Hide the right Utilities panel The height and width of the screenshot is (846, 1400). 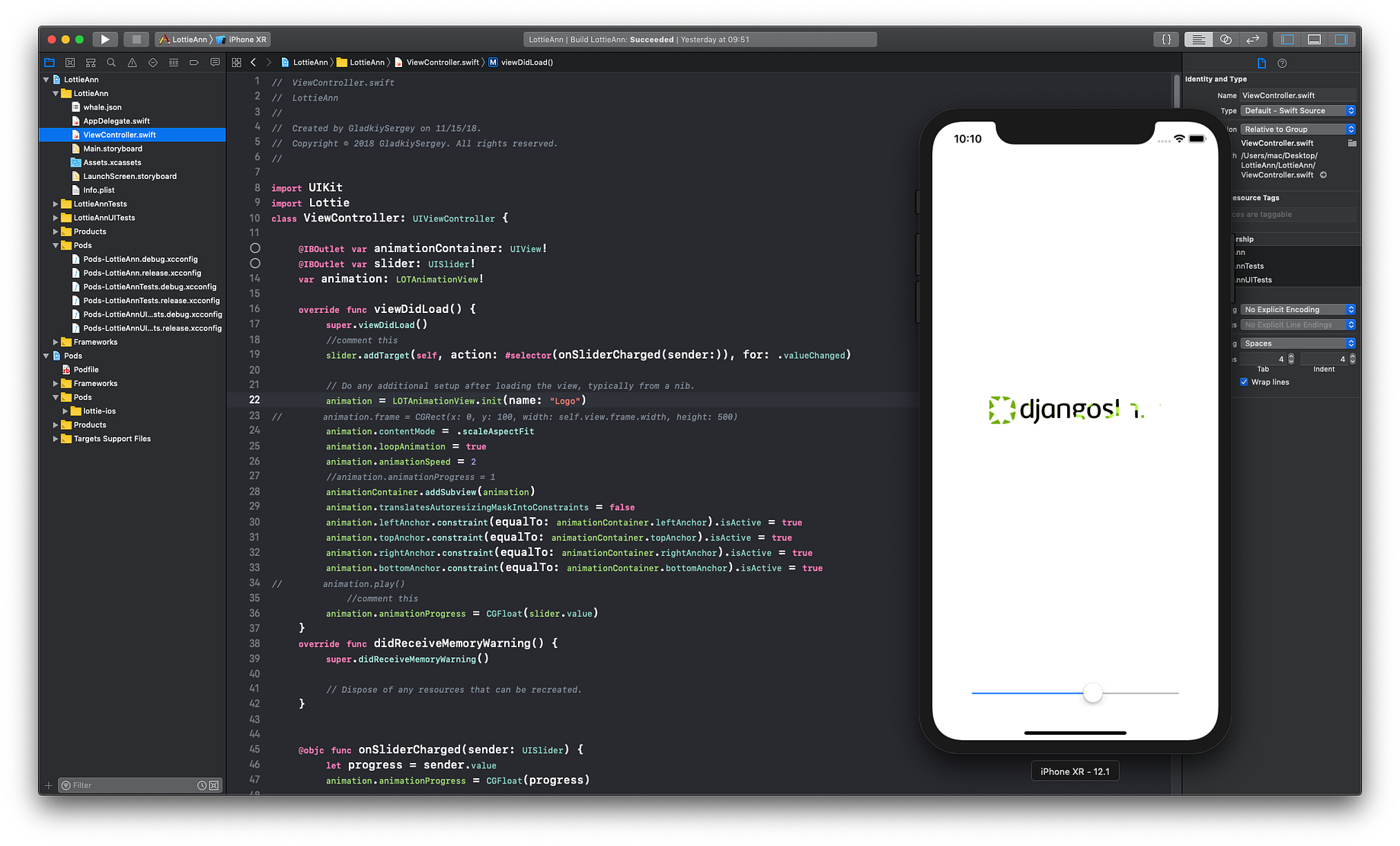click(1341, 39)
